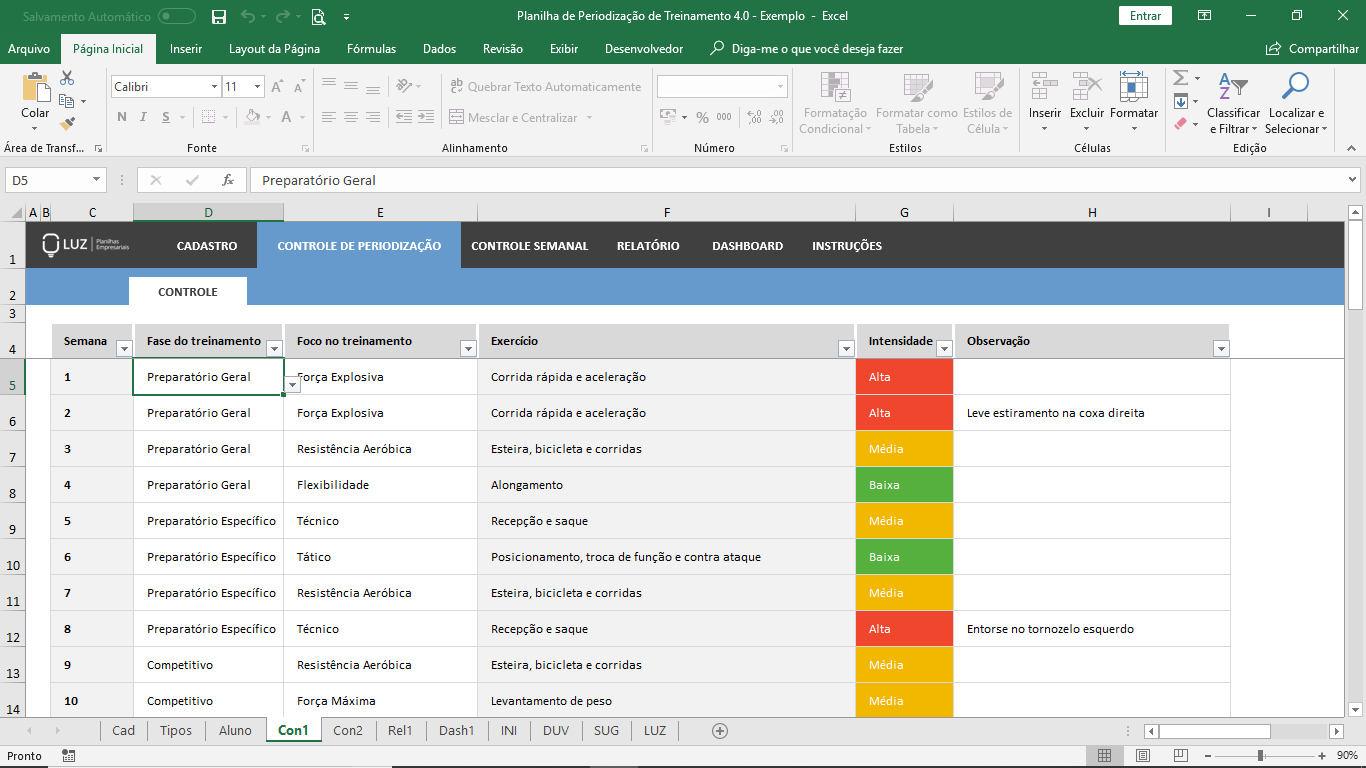Switch to Page Layout view in status bar
The height and width of the screenshot is (768, 1366).
[x=1143, y=756]
